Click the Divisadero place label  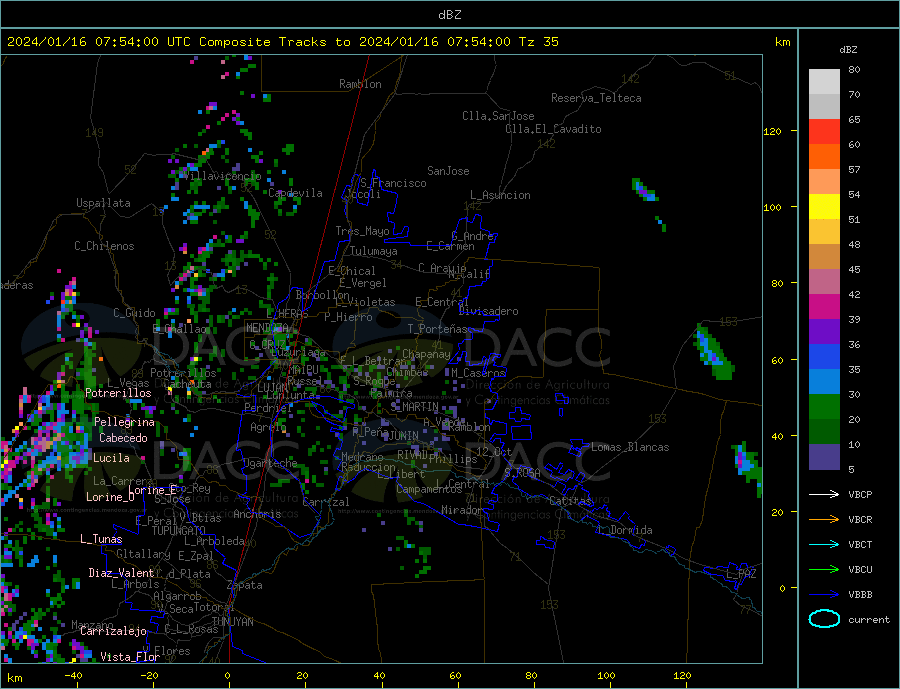click(x=488, y=311)
